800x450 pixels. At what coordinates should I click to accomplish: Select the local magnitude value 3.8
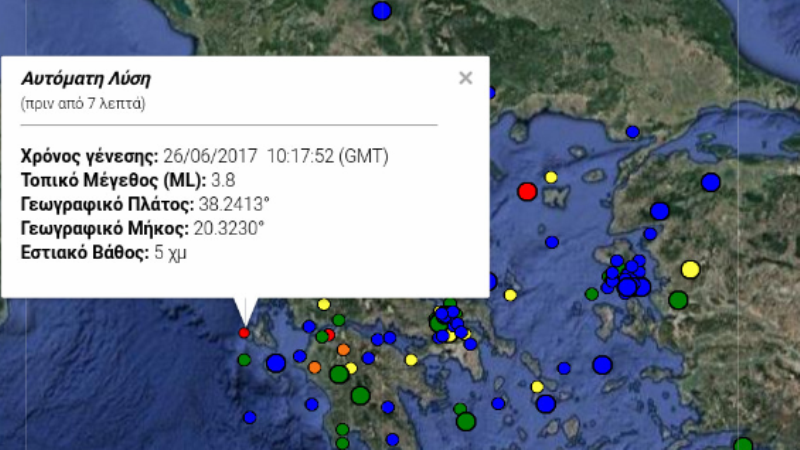coord(223,180)
